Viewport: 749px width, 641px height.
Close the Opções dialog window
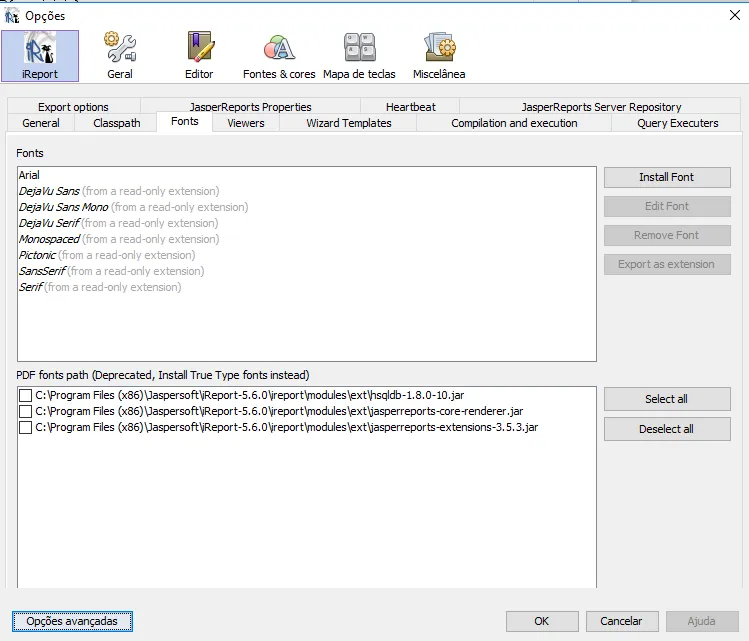pos(735,15)
